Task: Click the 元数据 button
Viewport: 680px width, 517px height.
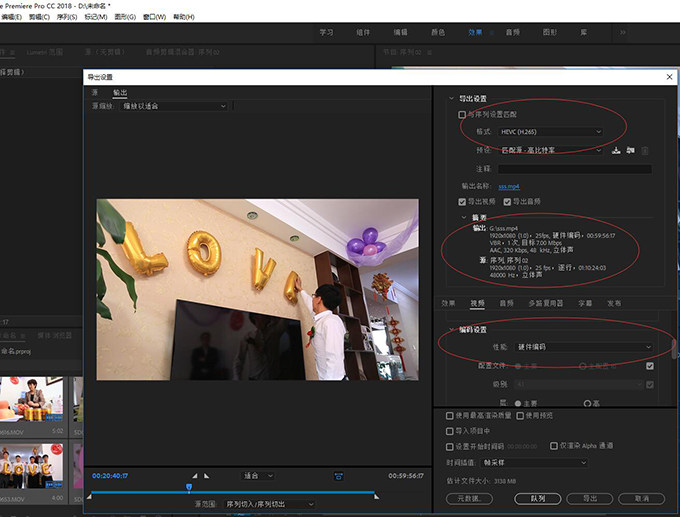Action: click(469, 499)
